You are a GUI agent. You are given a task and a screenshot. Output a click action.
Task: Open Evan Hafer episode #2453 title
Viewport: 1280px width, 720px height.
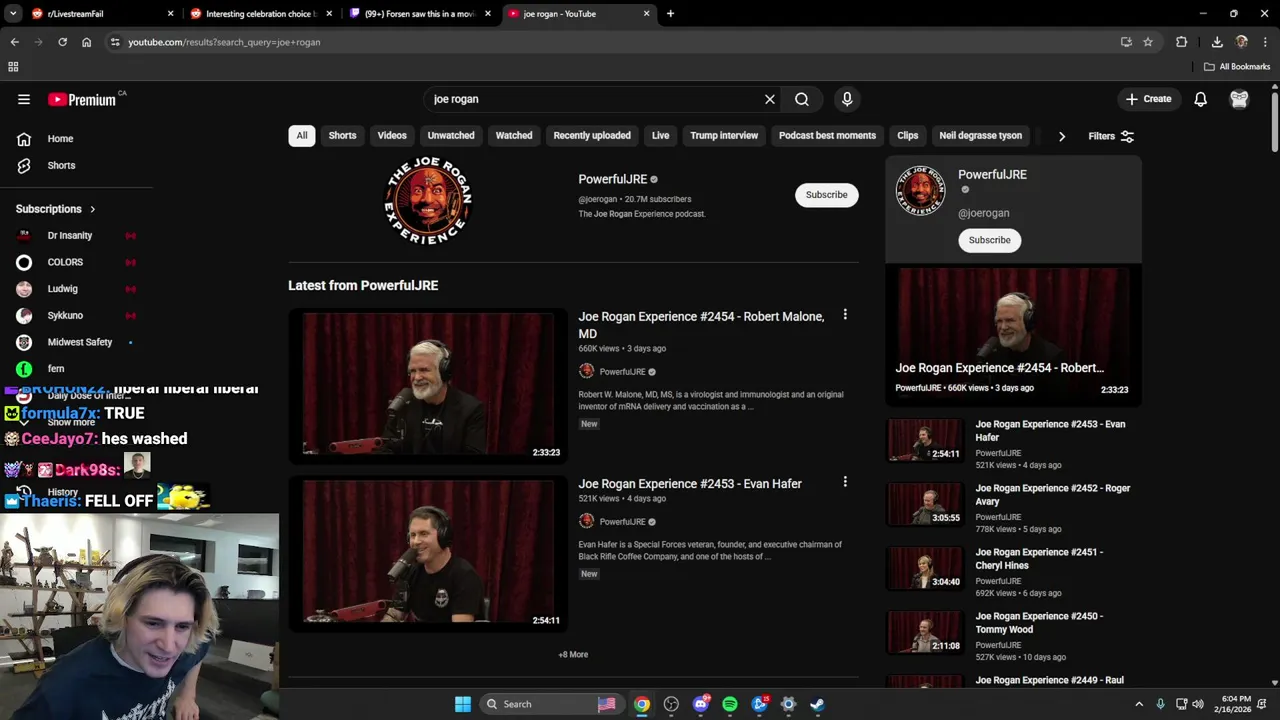690,483
